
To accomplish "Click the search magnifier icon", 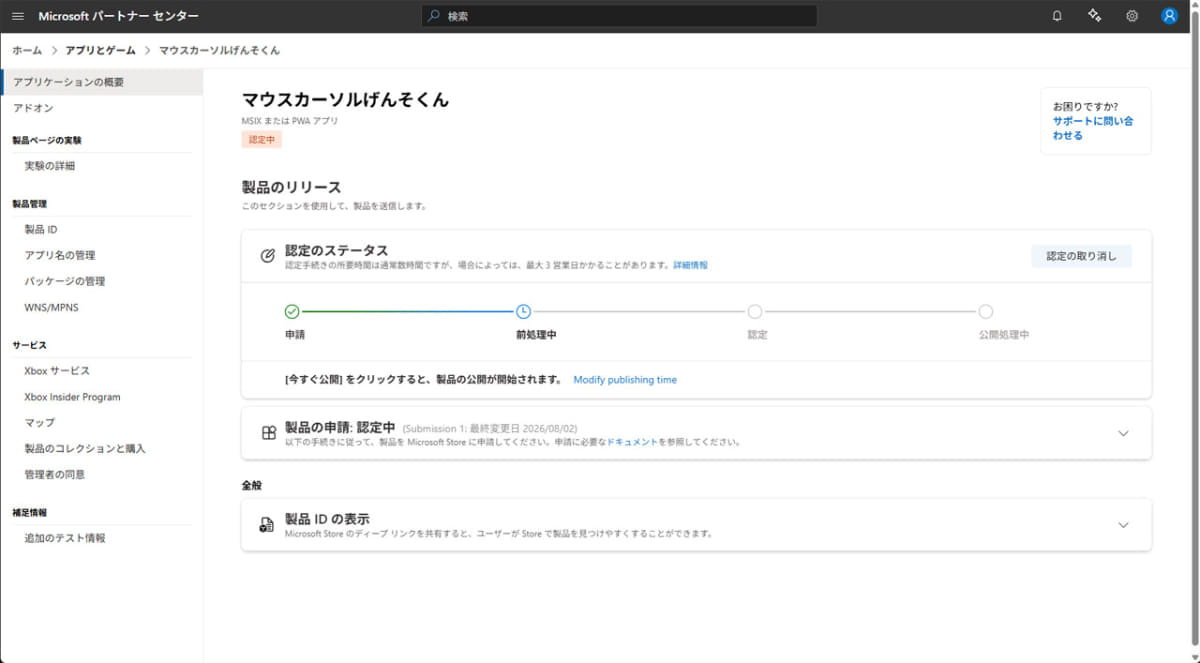I will (x=433, y=16).
